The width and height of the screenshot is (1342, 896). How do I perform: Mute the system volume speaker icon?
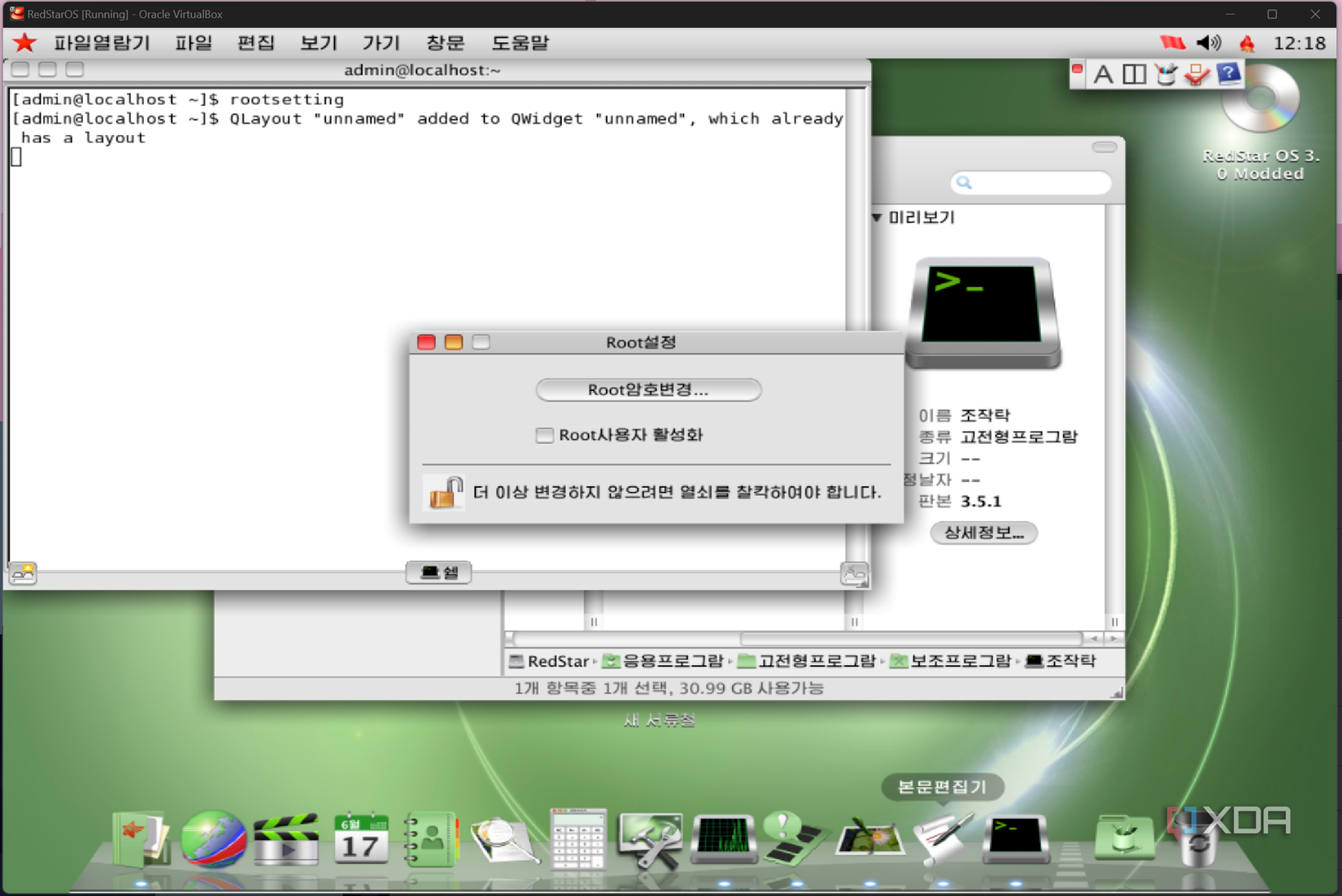coord(1209,43)
